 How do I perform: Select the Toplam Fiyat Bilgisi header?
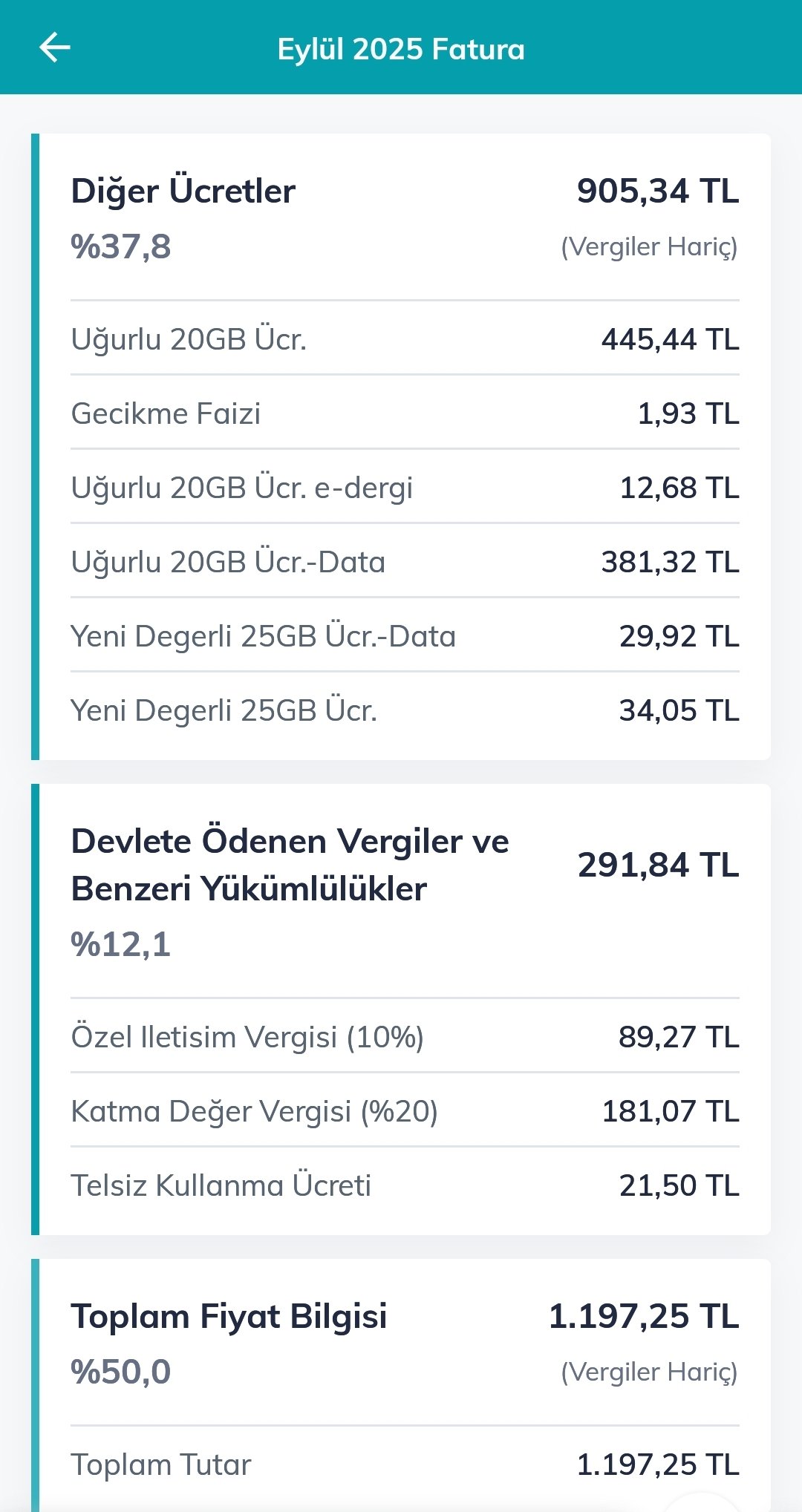[x=229, y=1316]
